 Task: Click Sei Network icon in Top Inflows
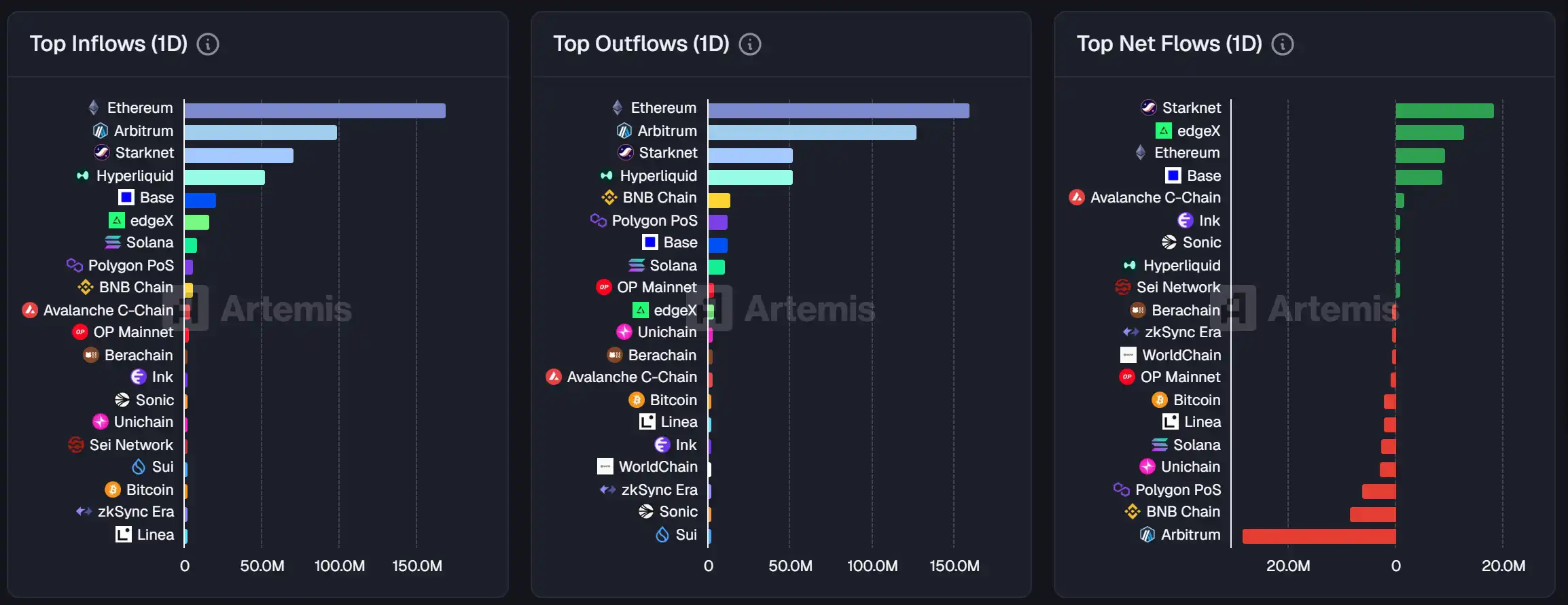tap(76, 445)
